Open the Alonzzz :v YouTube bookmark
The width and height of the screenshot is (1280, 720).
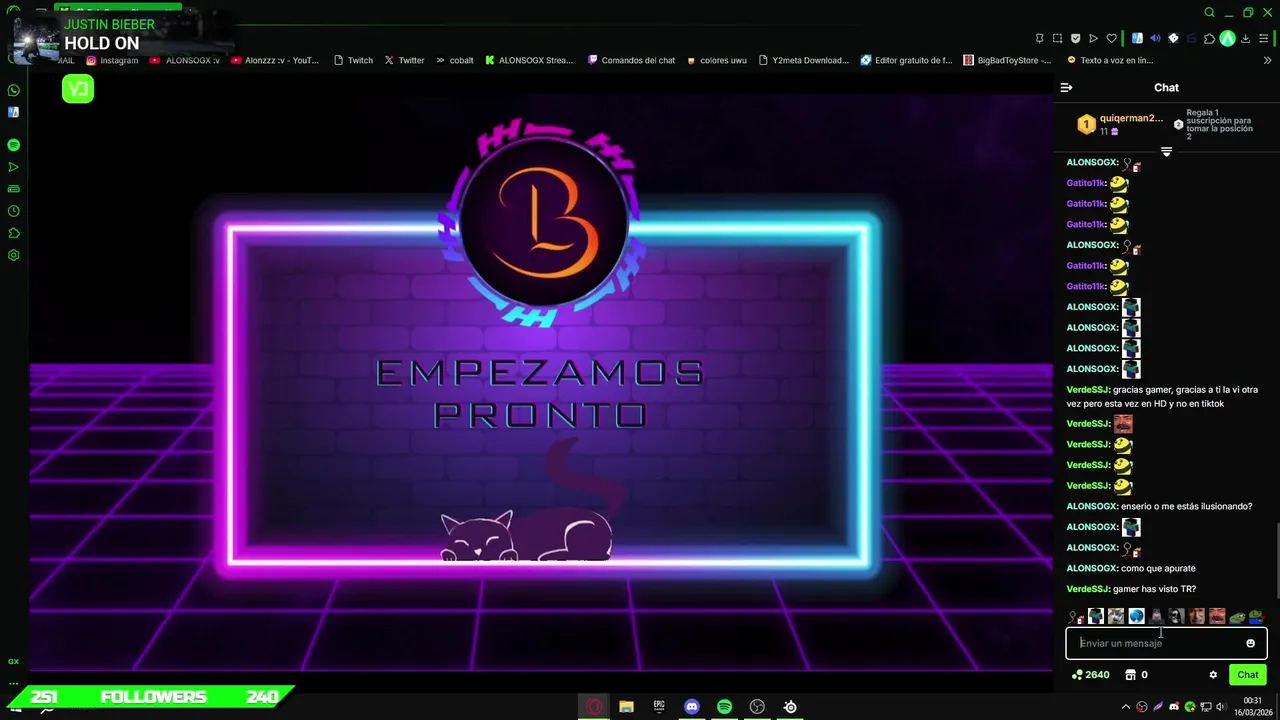(x=275, y=60)
